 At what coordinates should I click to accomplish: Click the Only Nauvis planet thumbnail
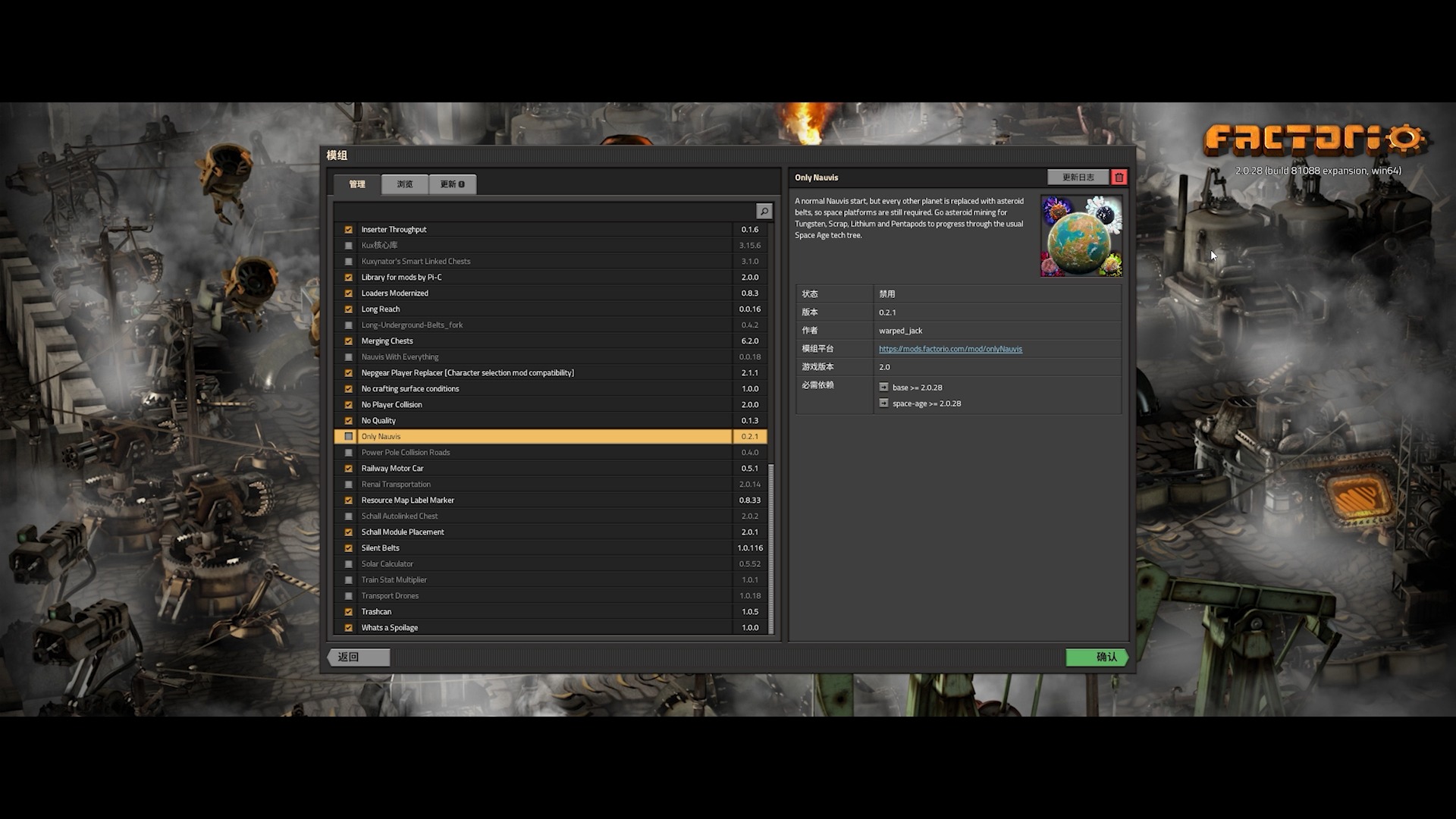pos(1081,237)
